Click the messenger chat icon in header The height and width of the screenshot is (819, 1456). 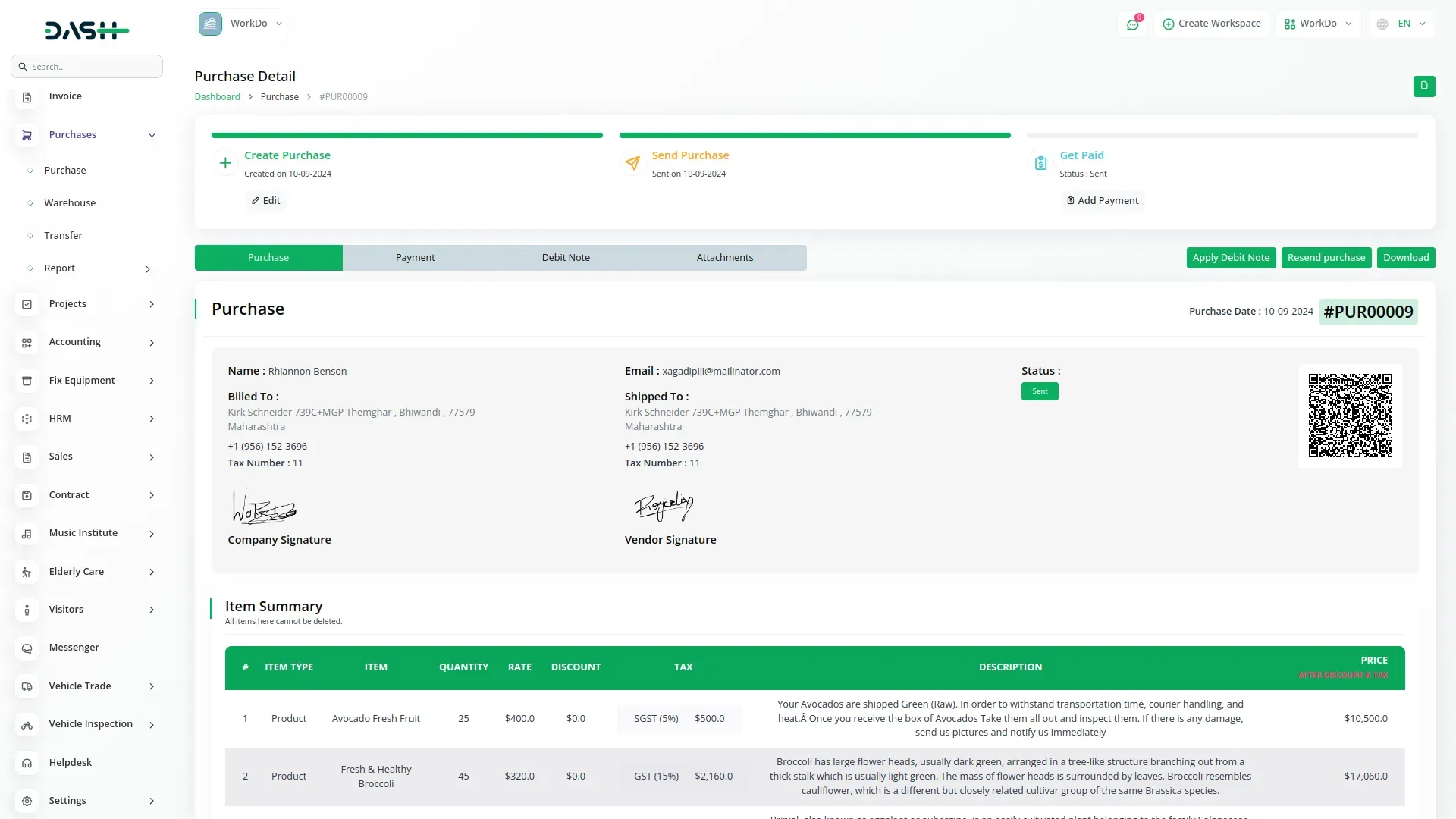coord(1132,24)
